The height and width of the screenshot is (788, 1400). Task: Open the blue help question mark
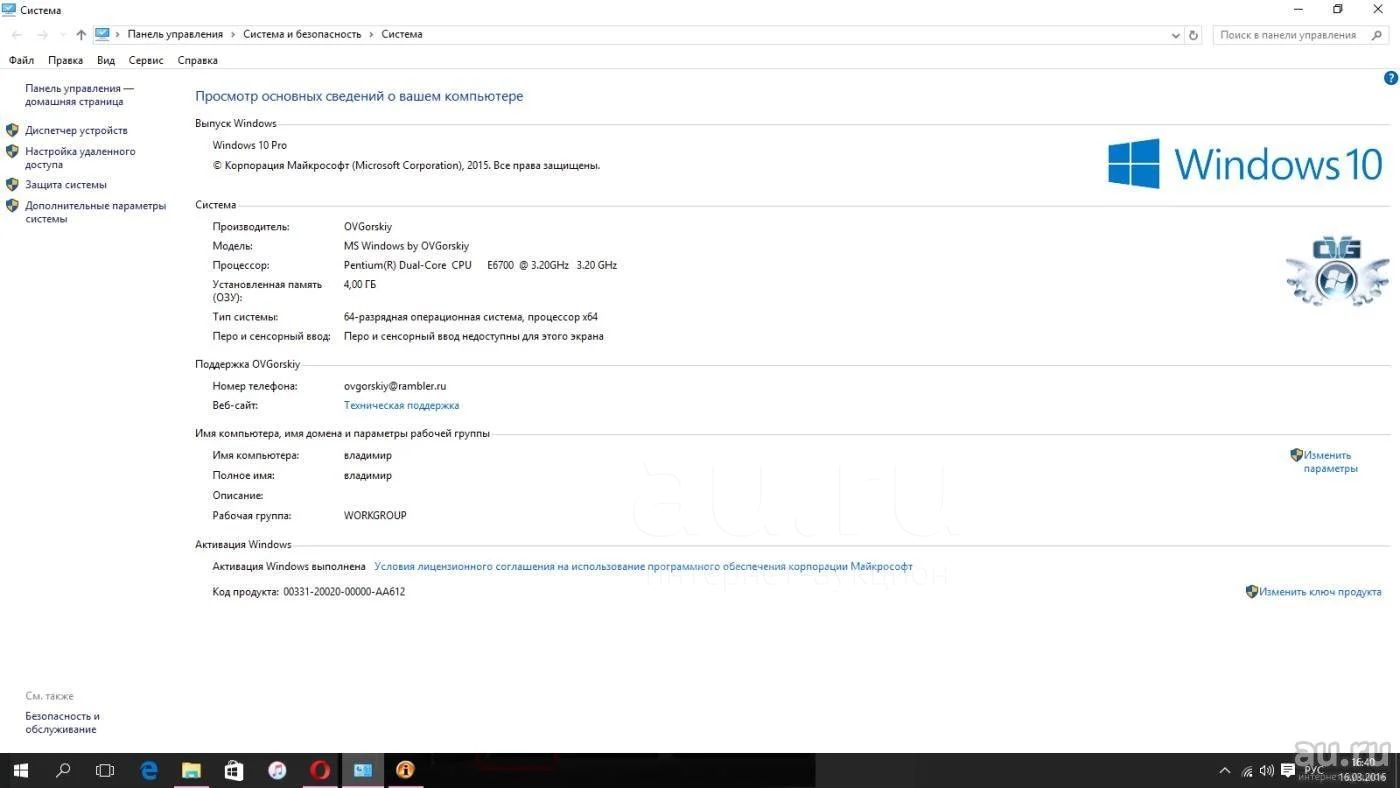(1390, 78)
